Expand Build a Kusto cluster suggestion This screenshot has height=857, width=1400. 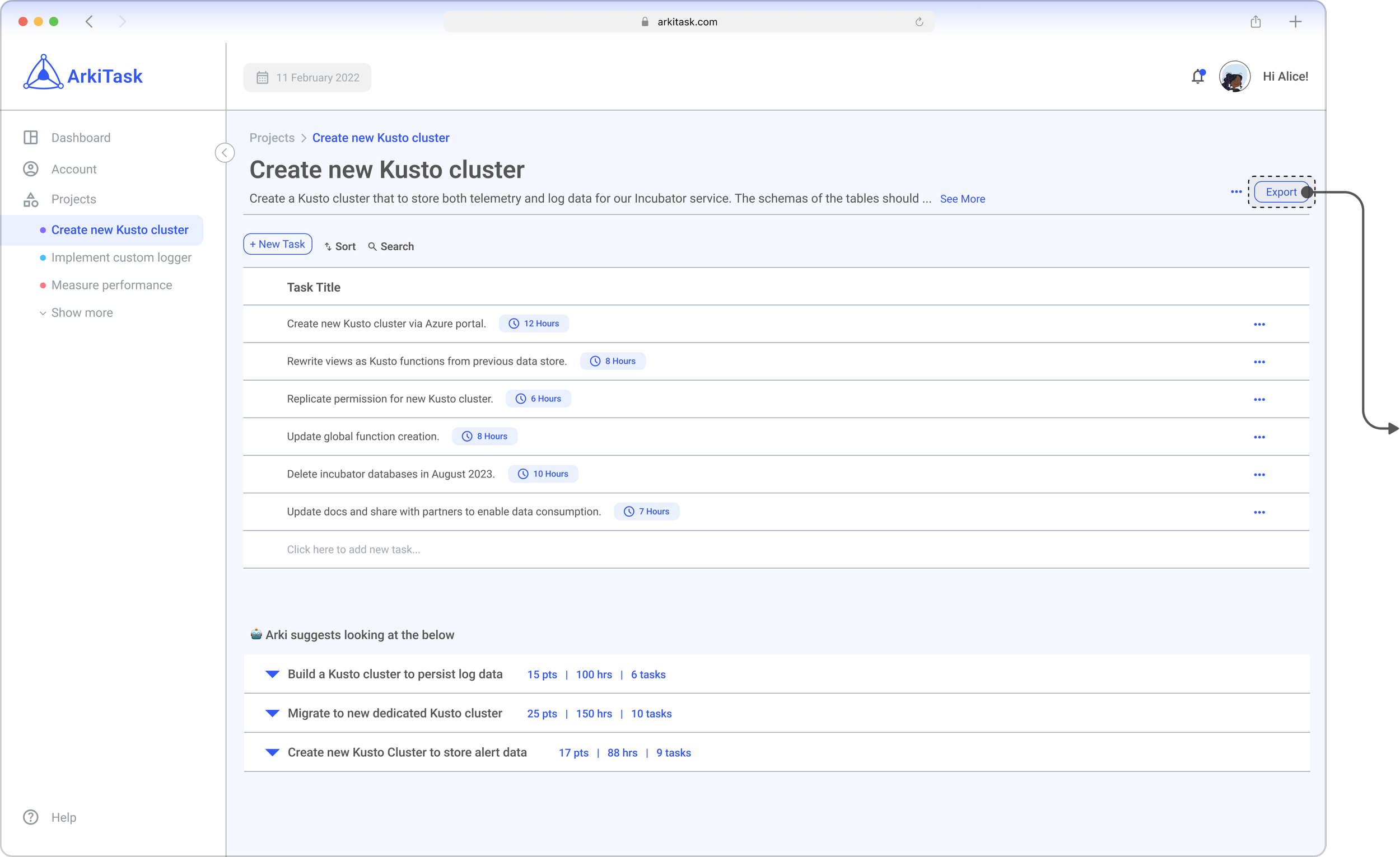273,674
